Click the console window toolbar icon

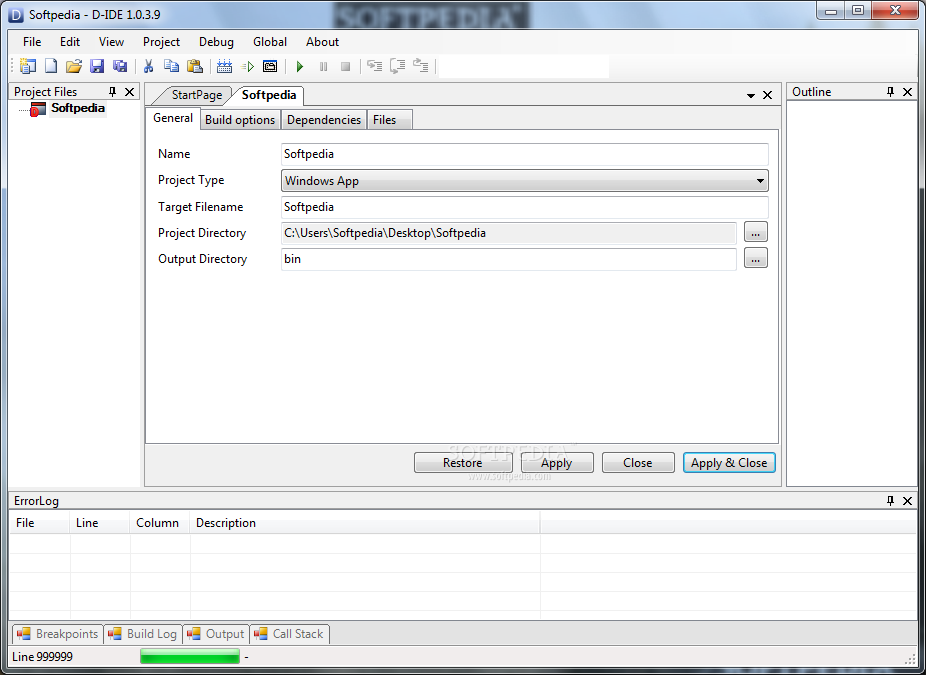(x=270, y=66)
